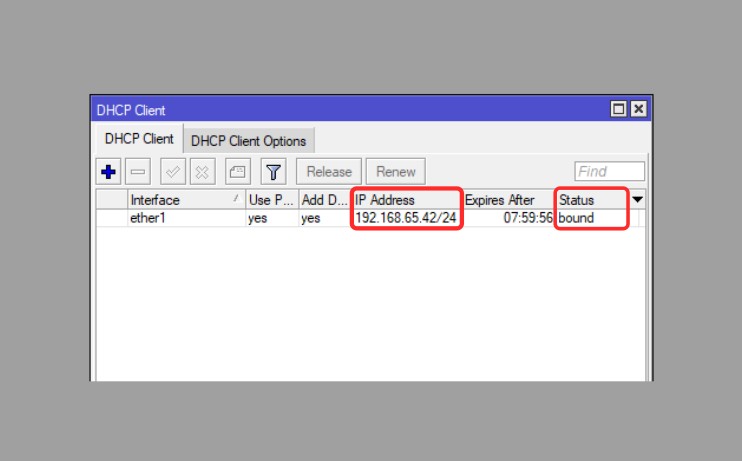742x461 pixels.
Task: Click into the Find search field
Action: [x=609, y=172]
